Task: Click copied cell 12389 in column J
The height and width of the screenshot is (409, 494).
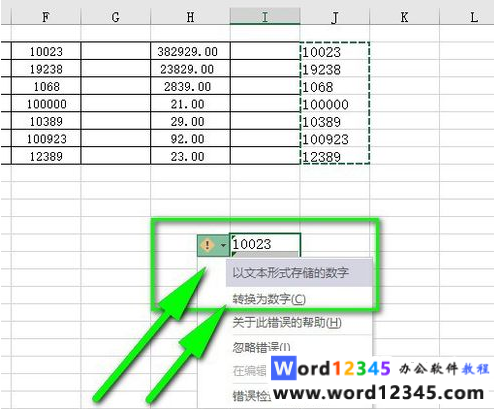Action: [x=335, y=156]
